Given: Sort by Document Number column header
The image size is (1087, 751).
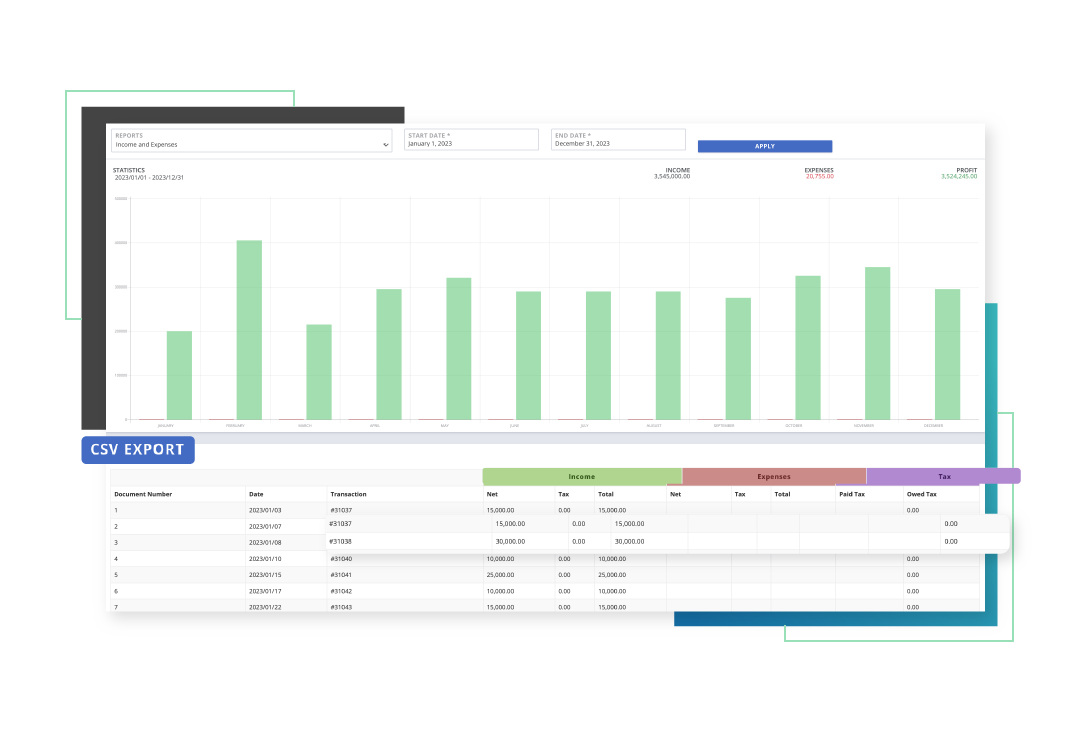Looking at the screenshot, I should pos(143,494).
